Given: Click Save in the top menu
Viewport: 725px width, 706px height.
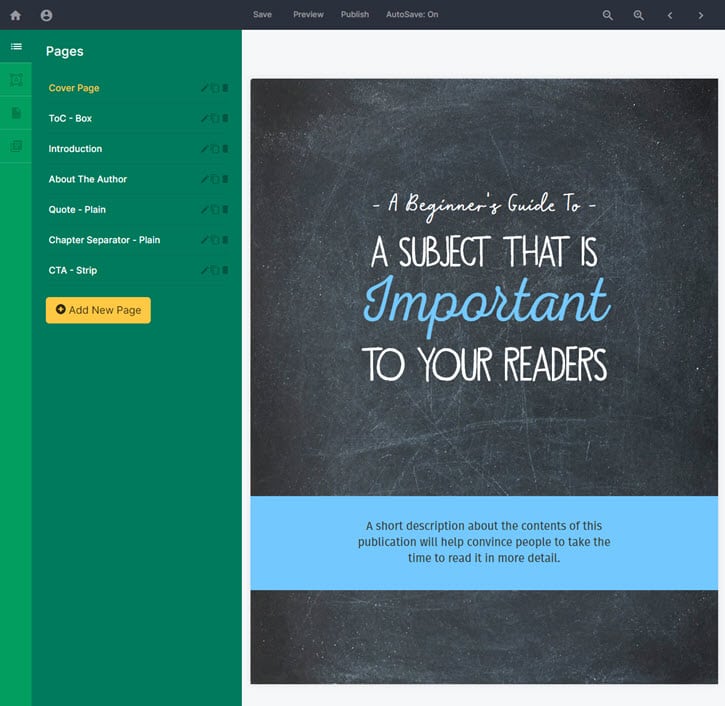Looking at the screenshot, I should (262, 15).
